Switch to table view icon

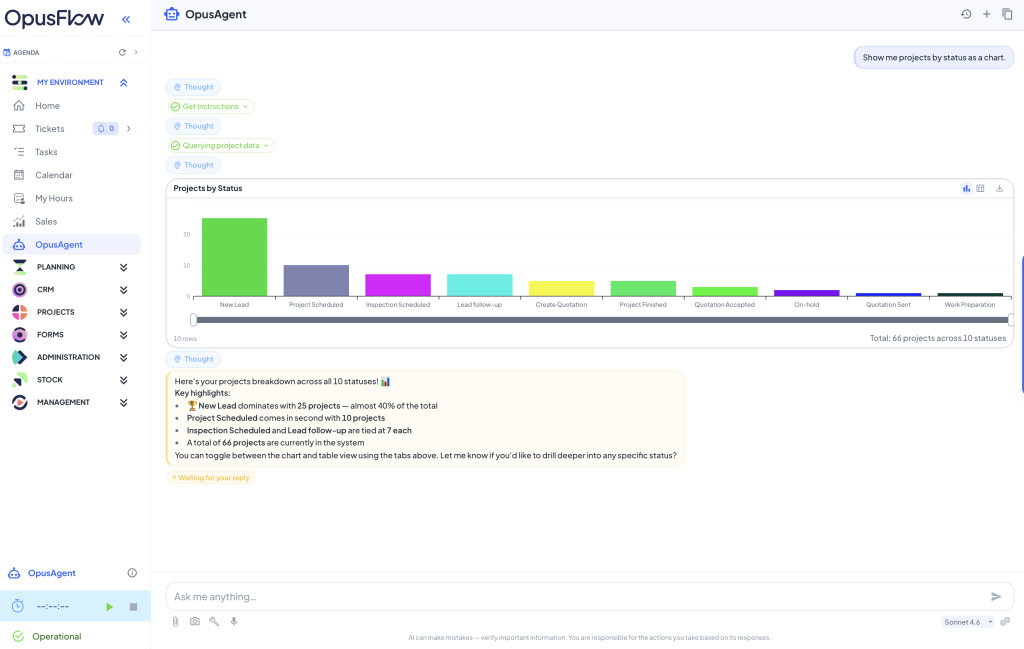pos(980,189)
